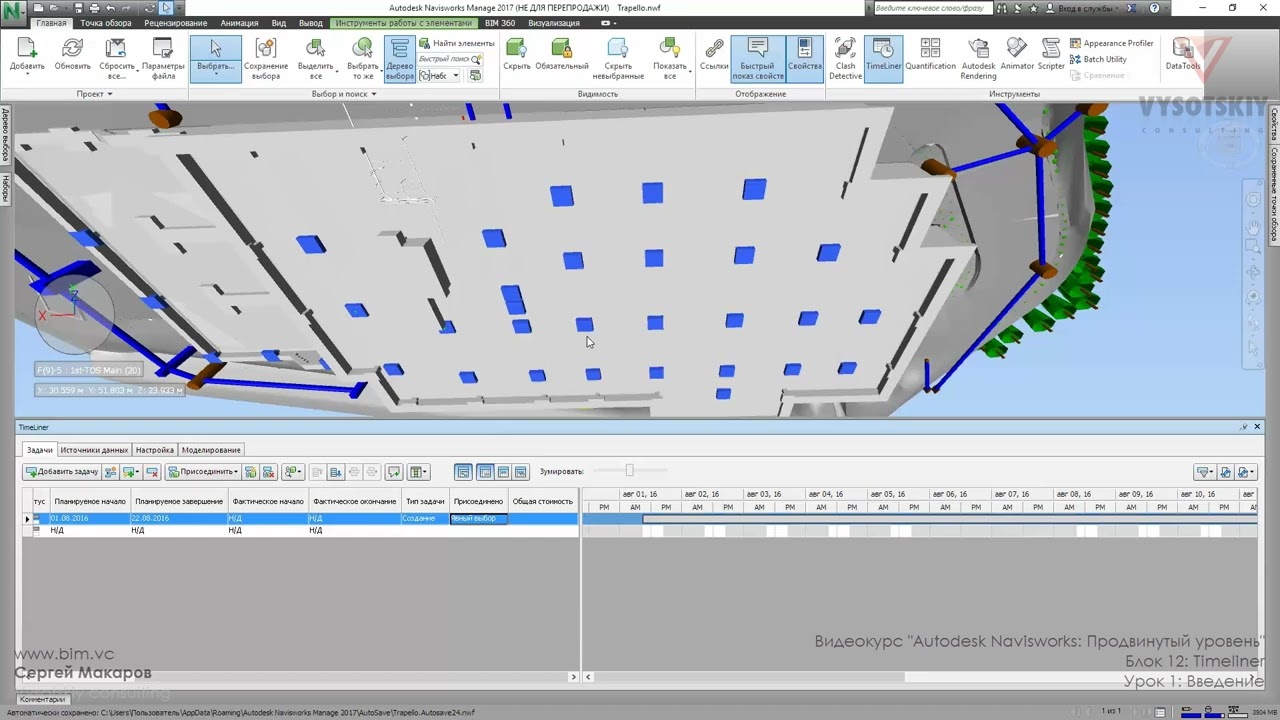
Task: Open the Рецензирование ribbon tab
Action: pos(176,23)
